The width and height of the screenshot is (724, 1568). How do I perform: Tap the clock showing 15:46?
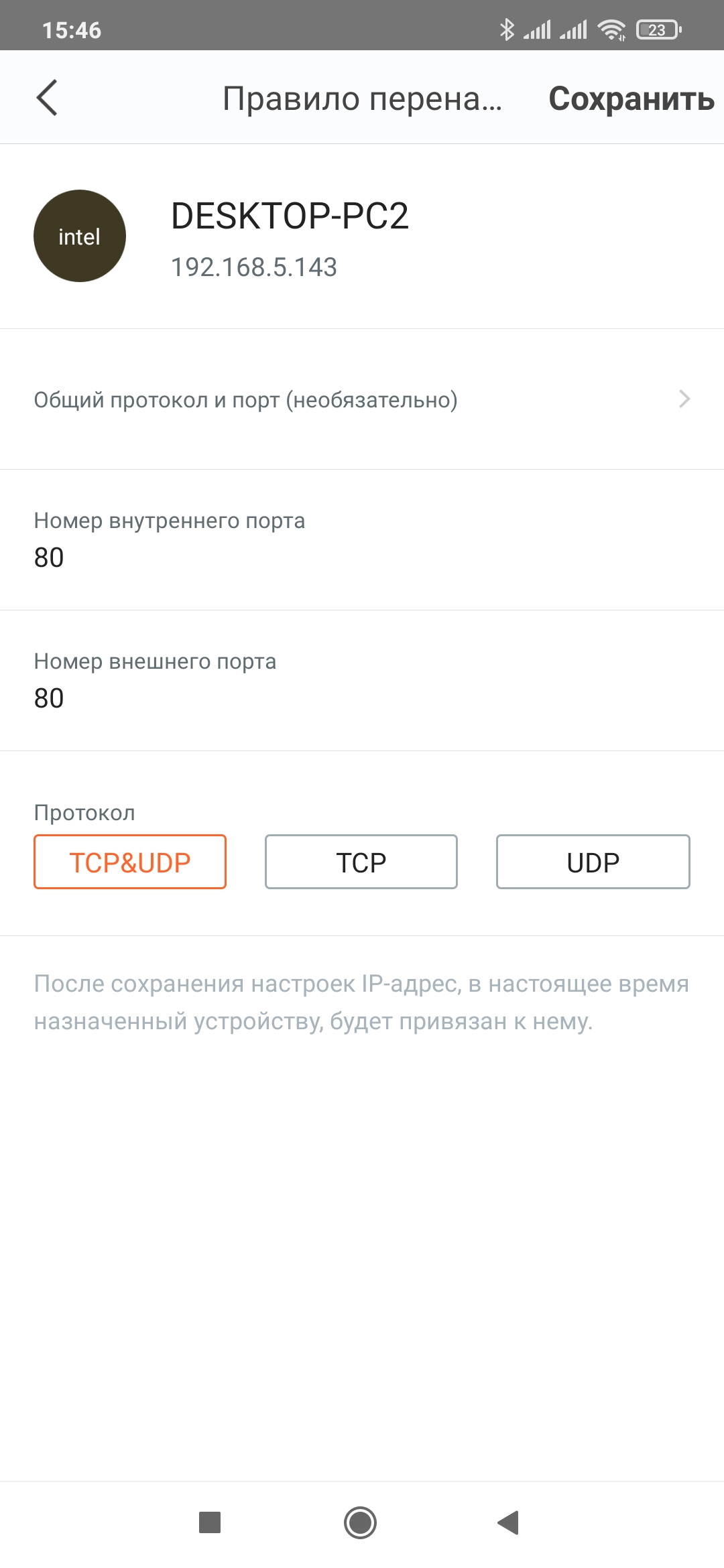(x=72, y=30)
